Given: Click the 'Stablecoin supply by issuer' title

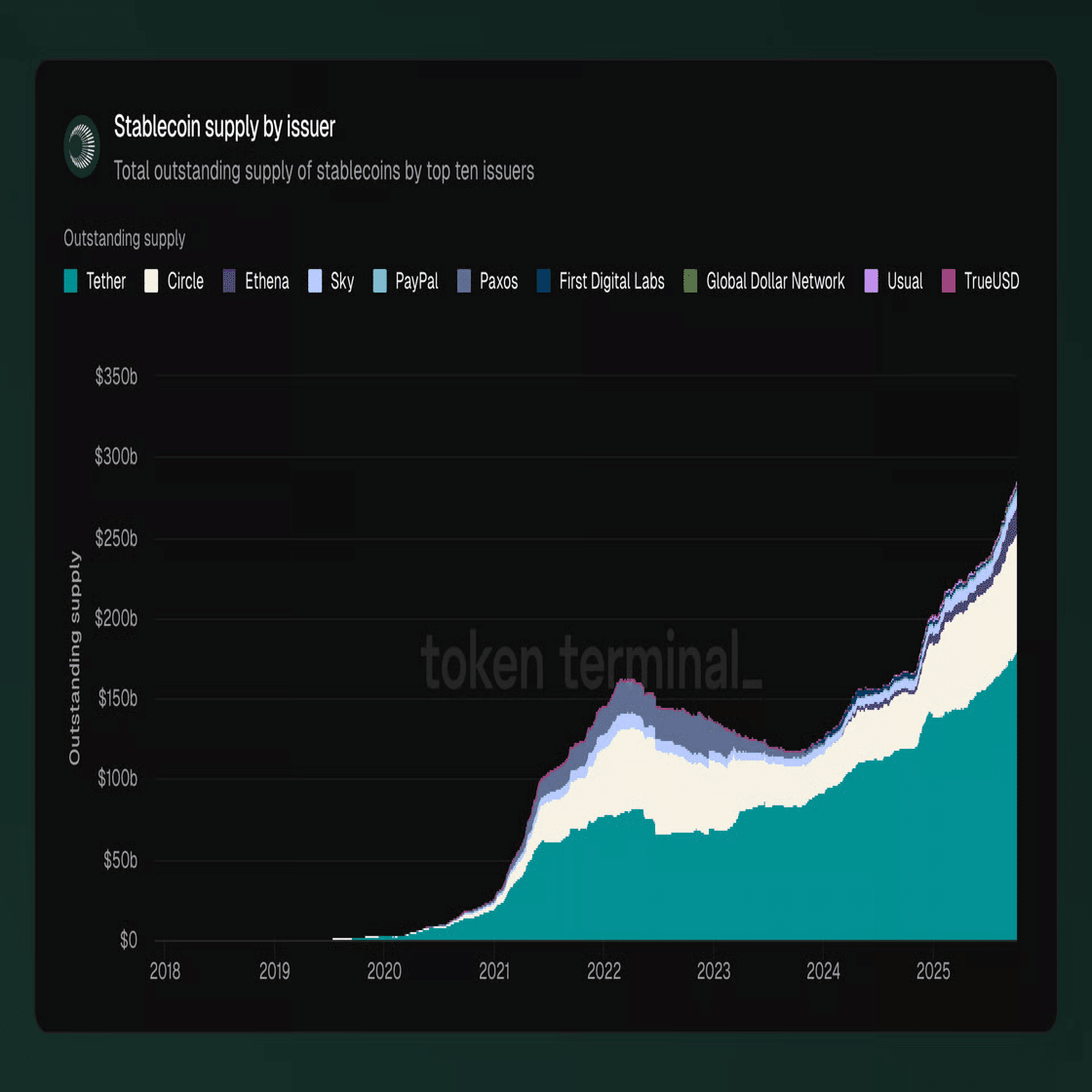Looking at the screenshot, I should [224, 127].
